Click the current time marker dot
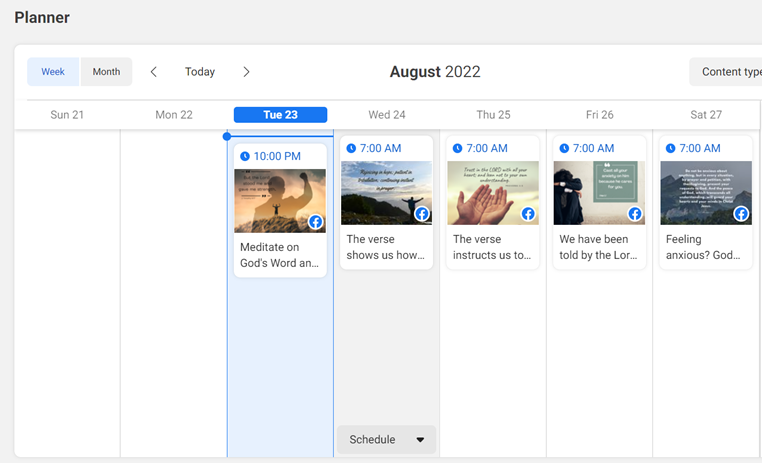Screen dimensions: 762x463 pyautogui.click(x=227, y=136)
